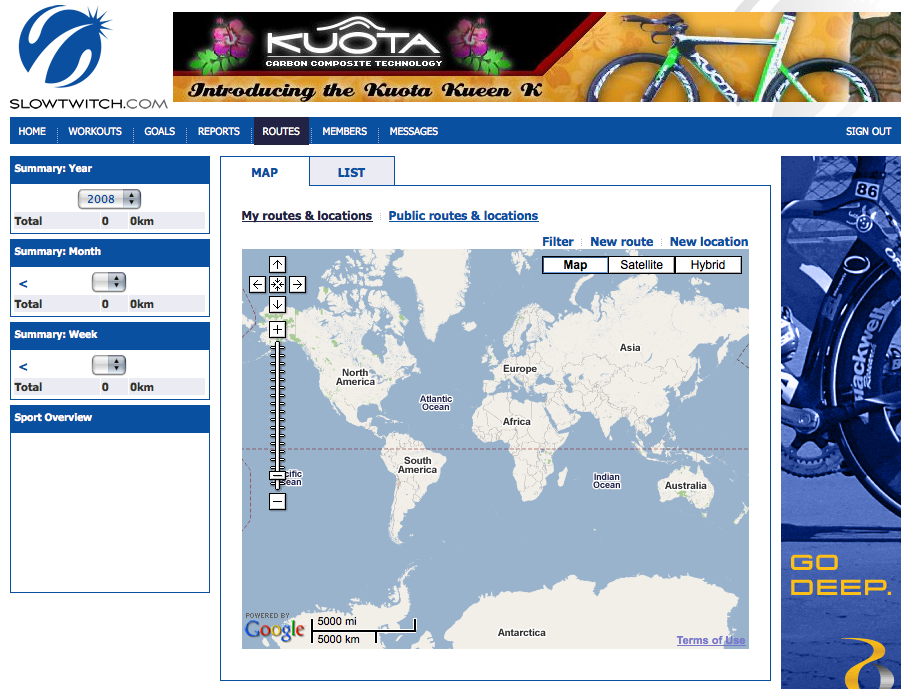Open the Workouts menu item
909x689 pixels.
95,131
